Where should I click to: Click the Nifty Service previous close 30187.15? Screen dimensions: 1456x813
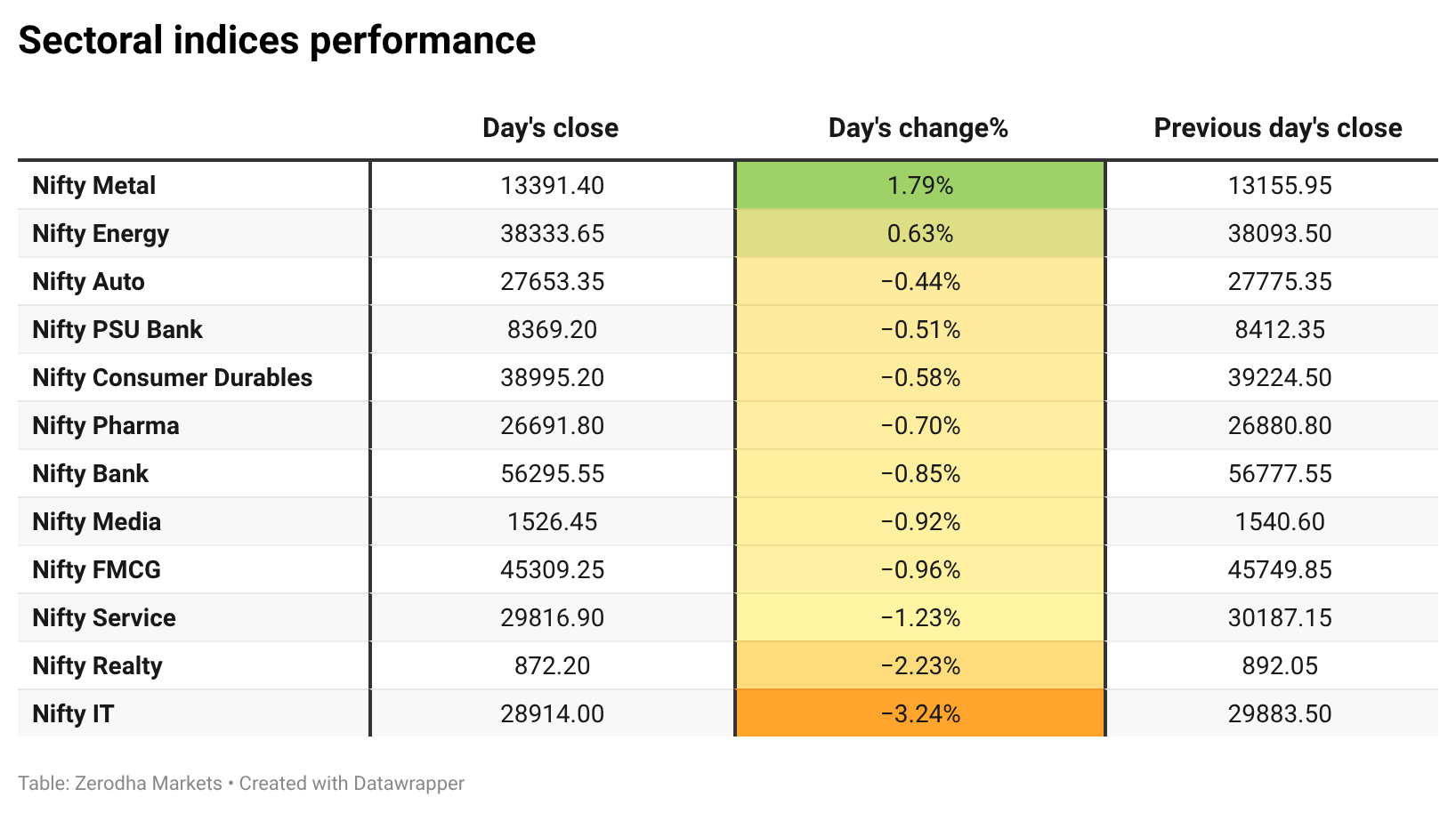coord(1280,617)
